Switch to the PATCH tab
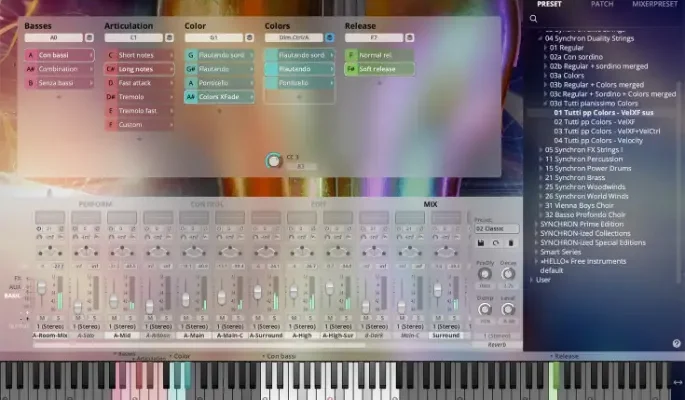This screenshot has height=400, width=685. [602, 5]
